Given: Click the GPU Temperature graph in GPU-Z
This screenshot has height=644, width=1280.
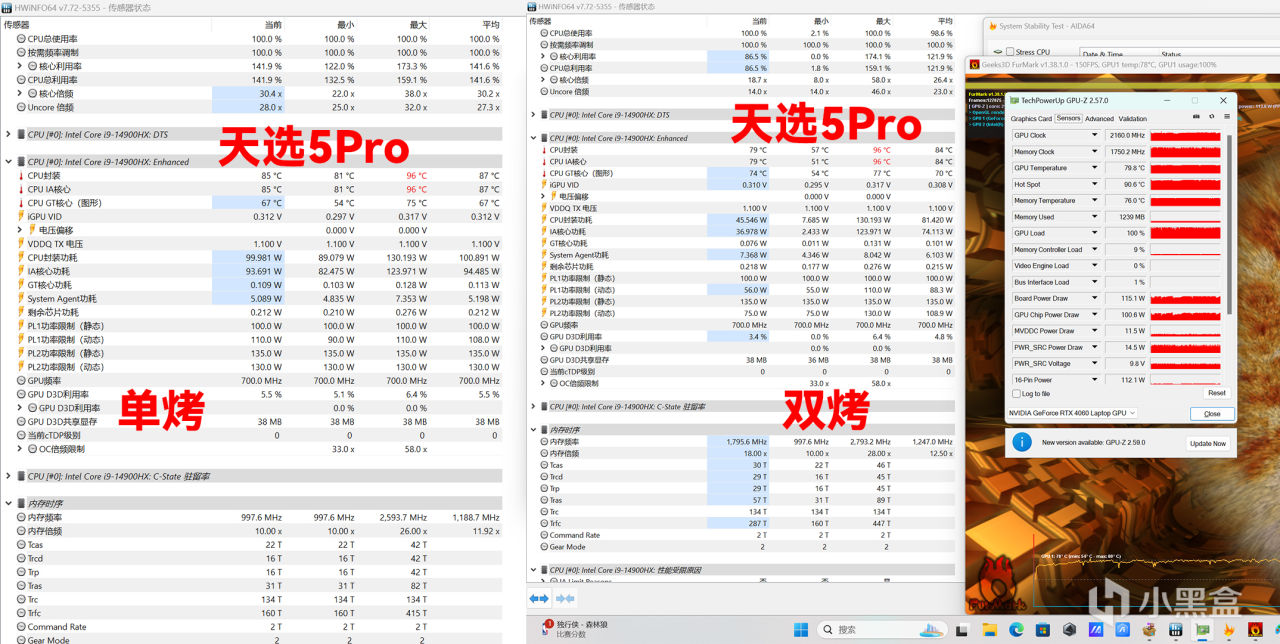Looking at the screenshot, I should (1185, 168).
